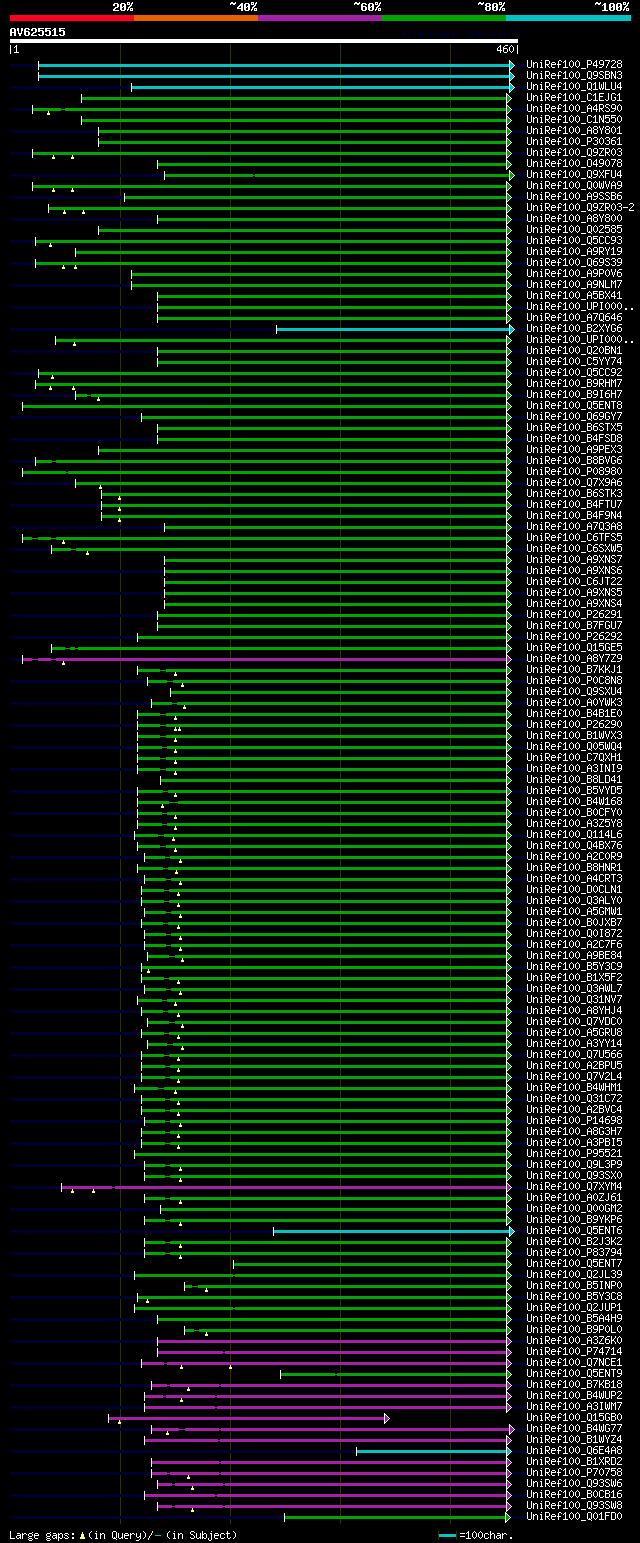The width and height of the screenshot is (640, 1543).
Task: Click subject label UniRef100_Q01872
Action: pyautogui.click(x=574, y=933)
